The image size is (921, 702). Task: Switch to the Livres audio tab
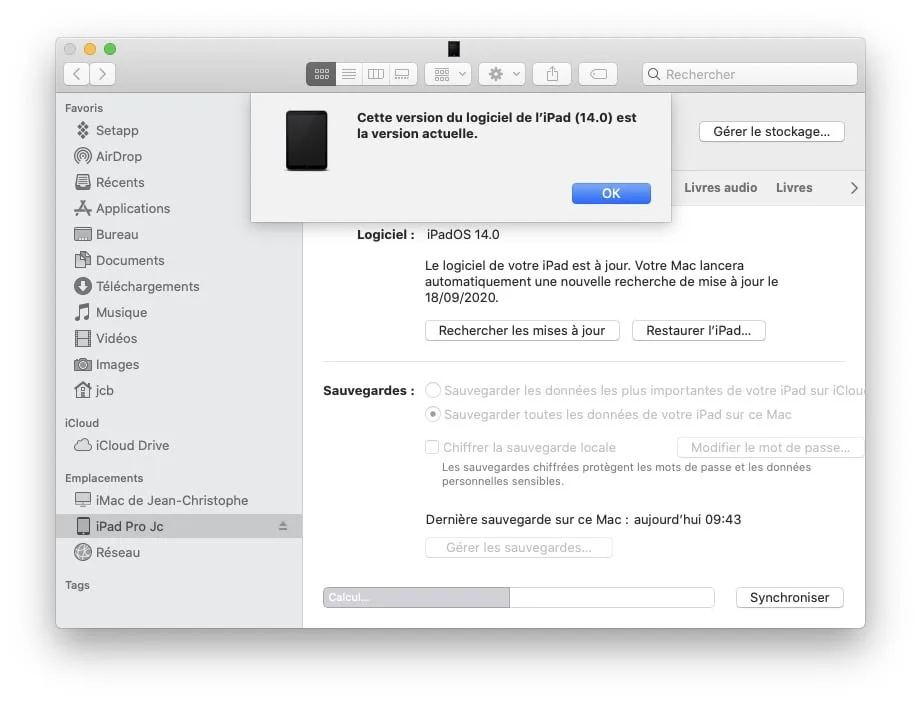click(720, 187)
